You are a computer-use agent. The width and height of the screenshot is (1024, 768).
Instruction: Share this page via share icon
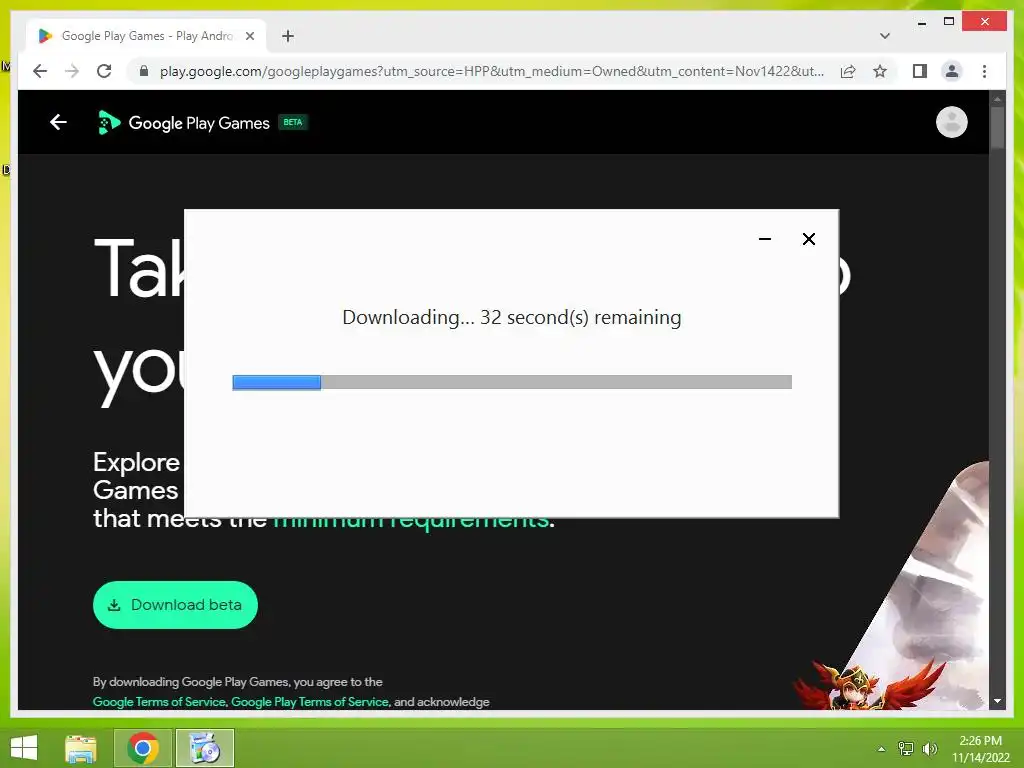point(848,71)
